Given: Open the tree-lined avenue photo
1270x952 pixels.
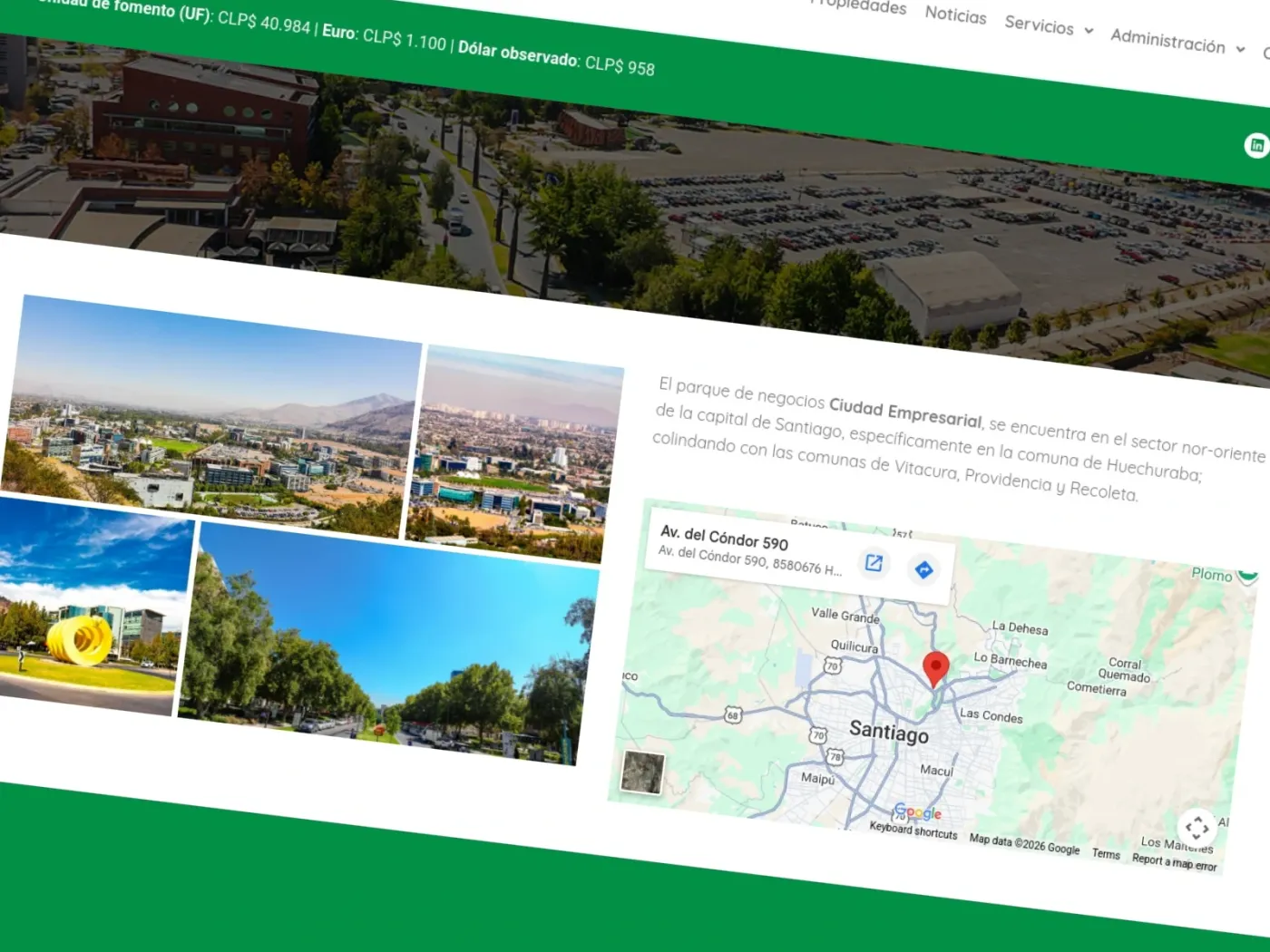Looking at the screenshot, I should click(388, 645).
